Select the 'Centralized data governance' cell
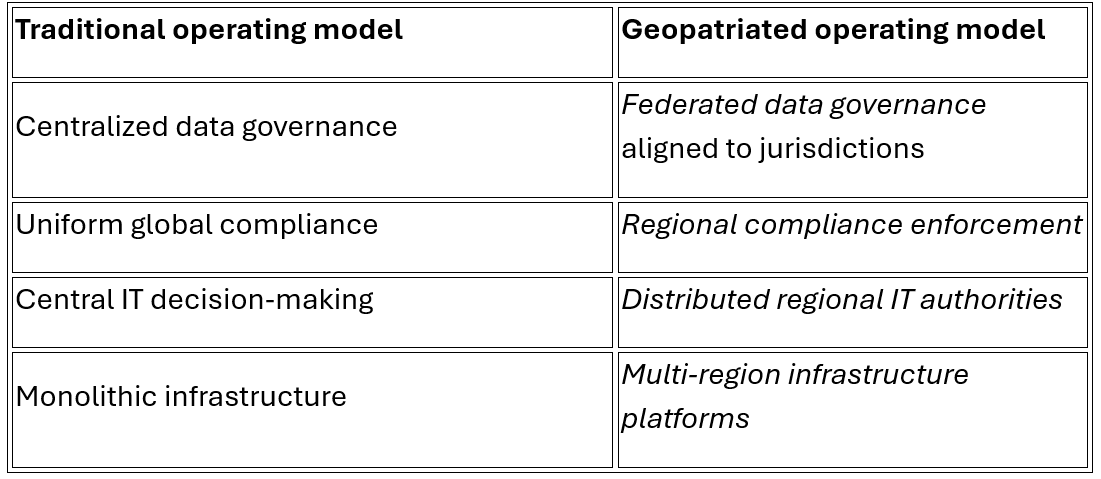This screenshot has height=479, width=1101. 311,140
